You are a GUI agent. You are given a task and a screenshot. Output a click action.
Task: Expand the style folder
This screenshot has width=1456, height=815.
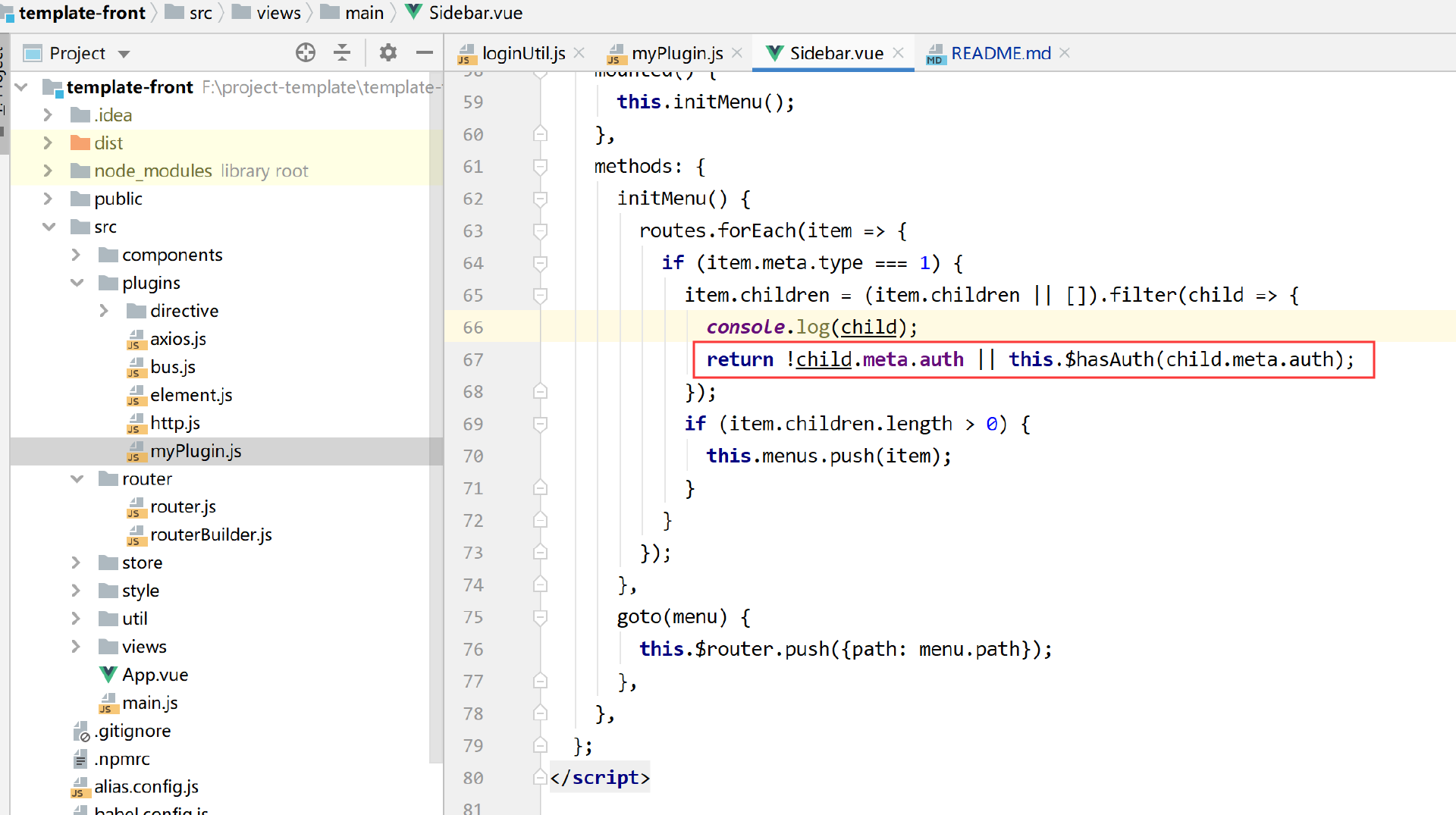[x=77, y=591]
